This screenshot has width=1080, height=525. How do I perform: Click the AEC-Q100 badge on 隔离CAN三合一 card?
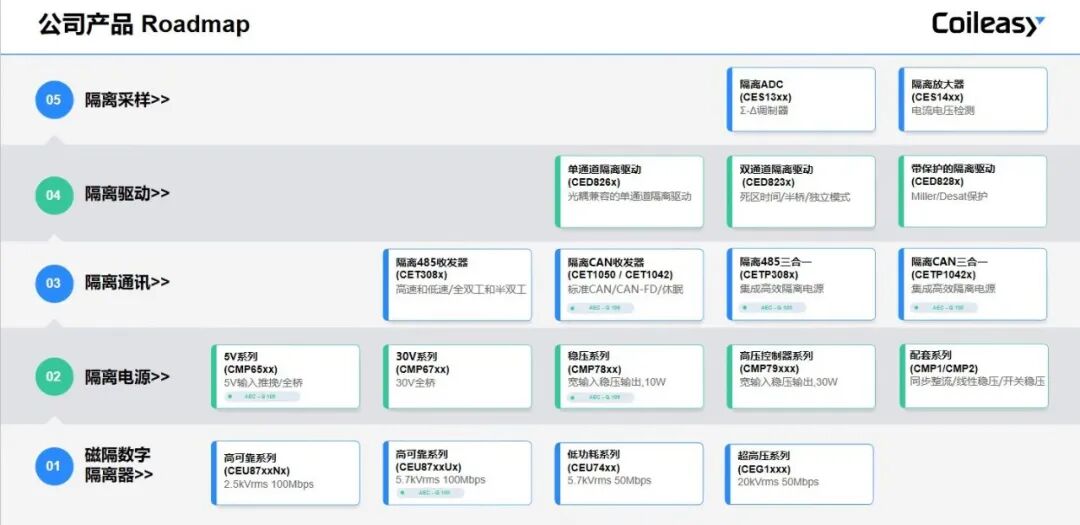[x=944, y=307]
